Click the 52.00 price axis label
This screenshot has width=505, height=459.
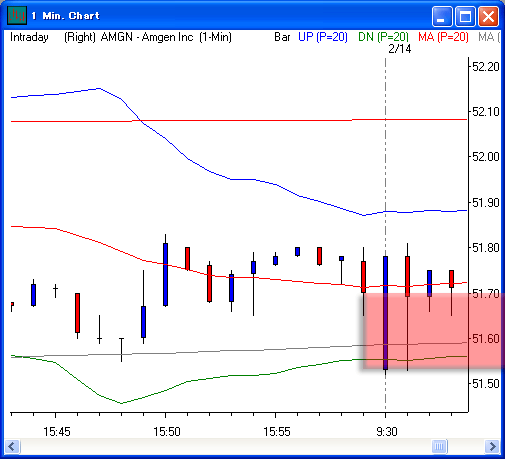pos(486,157)
